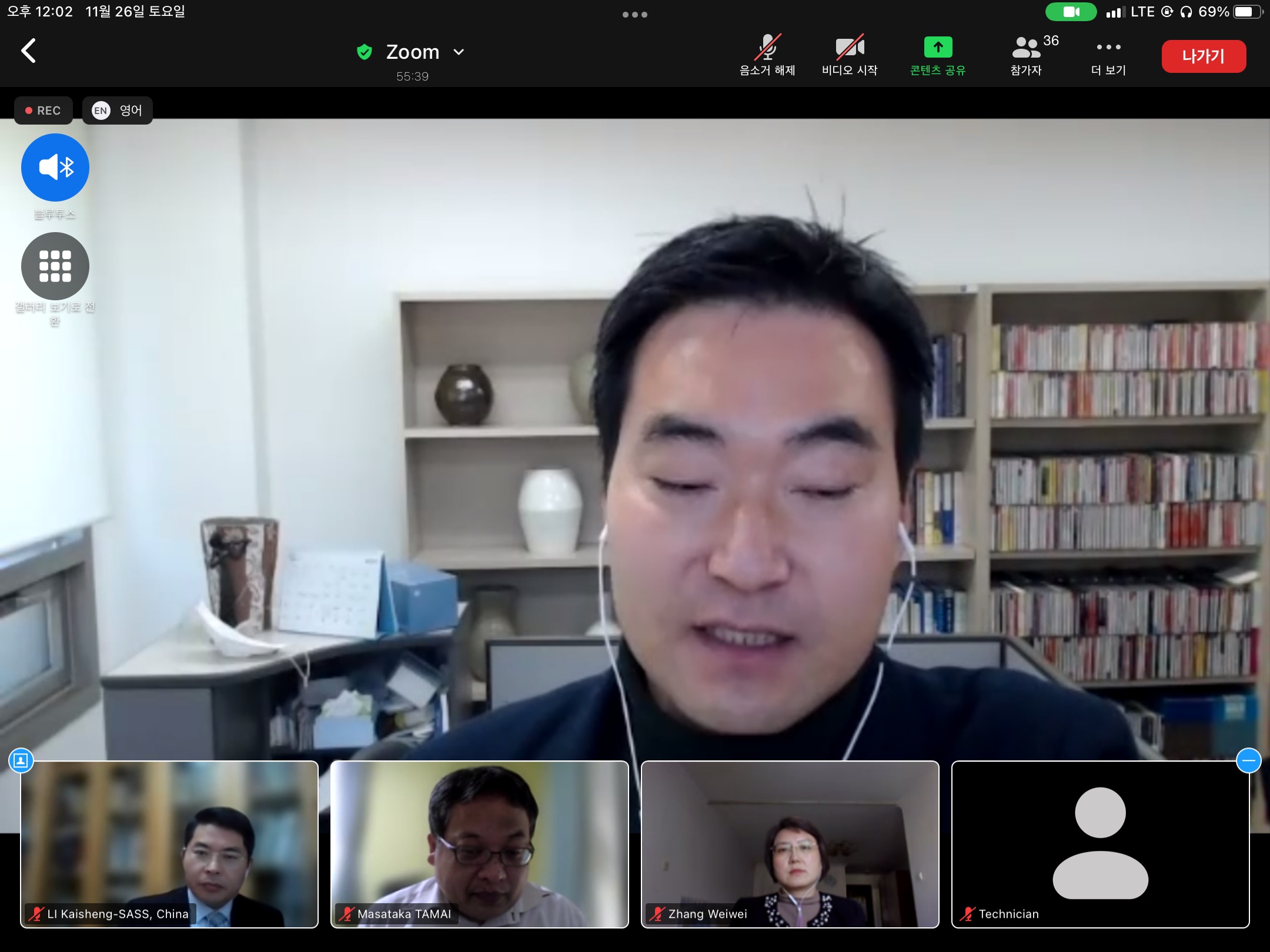The image size is (1270, 952).
Task: Unmute the microphone (음소거 해제)
Action: coord(767,55)
